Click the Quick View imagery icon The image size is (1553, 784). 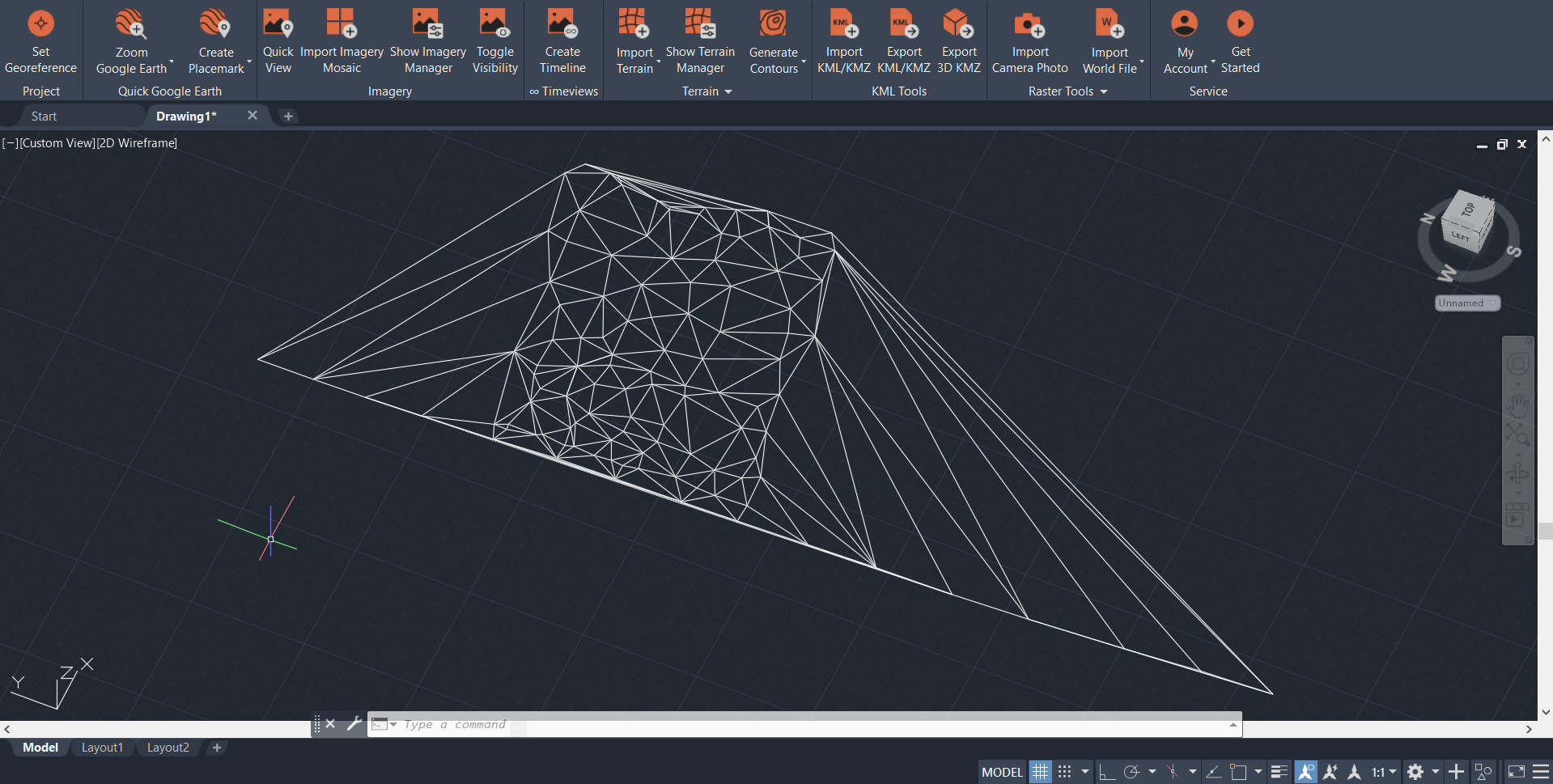(x=278, y=23)
